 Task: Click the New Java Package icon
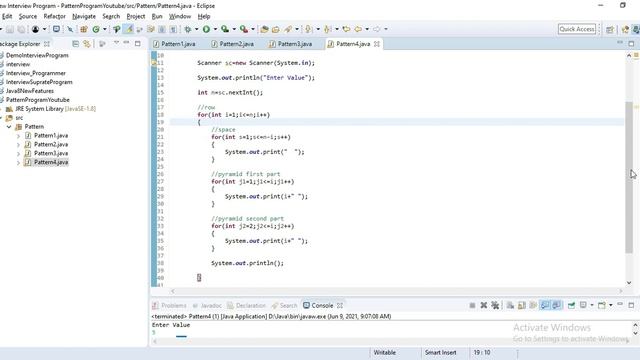click(84, 29)
